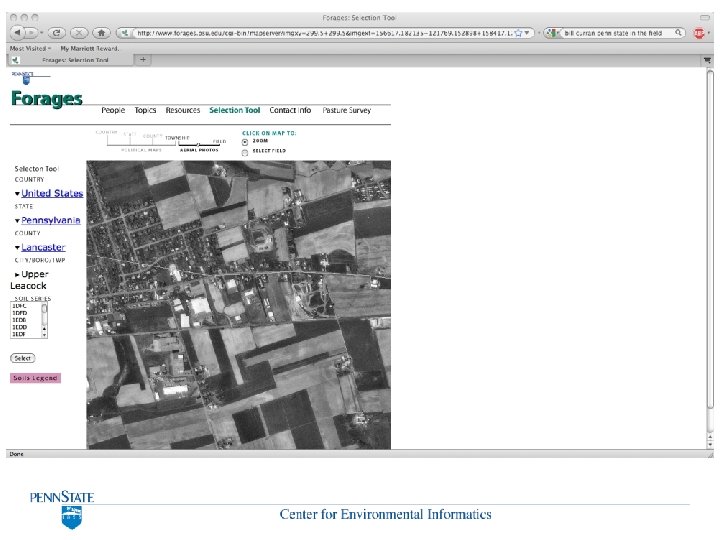
Task: Click the Soil Series list up arrow
Action: point(44,329)
